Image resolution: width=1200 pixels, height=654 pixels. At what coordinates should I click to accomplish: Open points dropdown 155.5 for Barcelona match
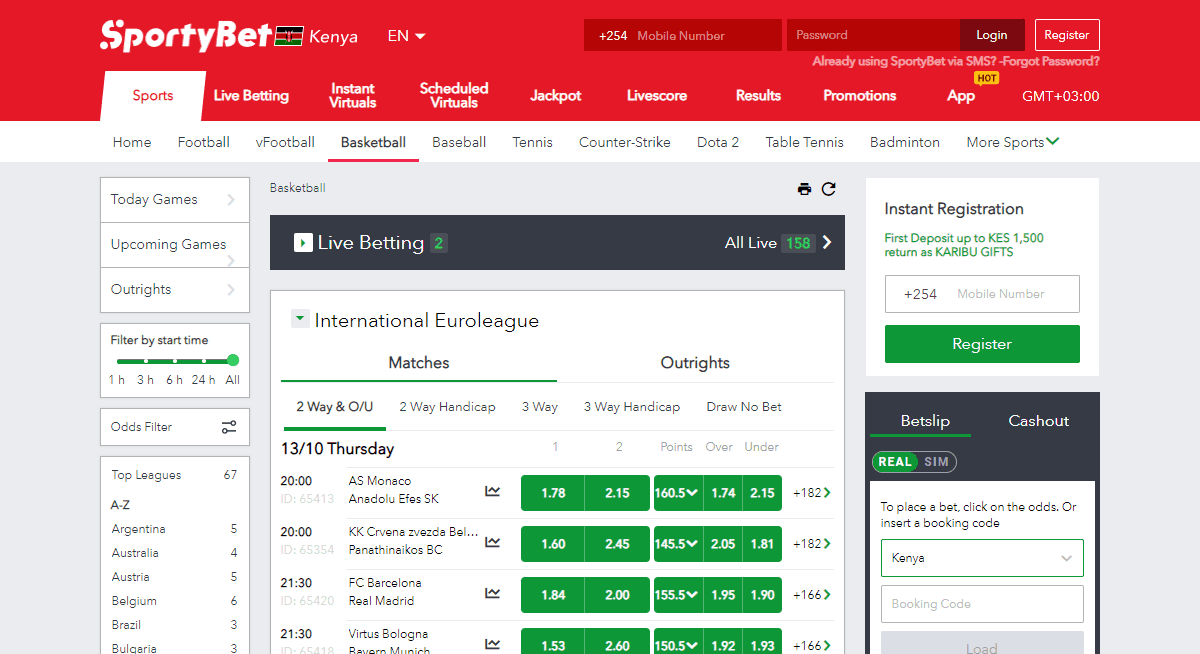(677, 595)
